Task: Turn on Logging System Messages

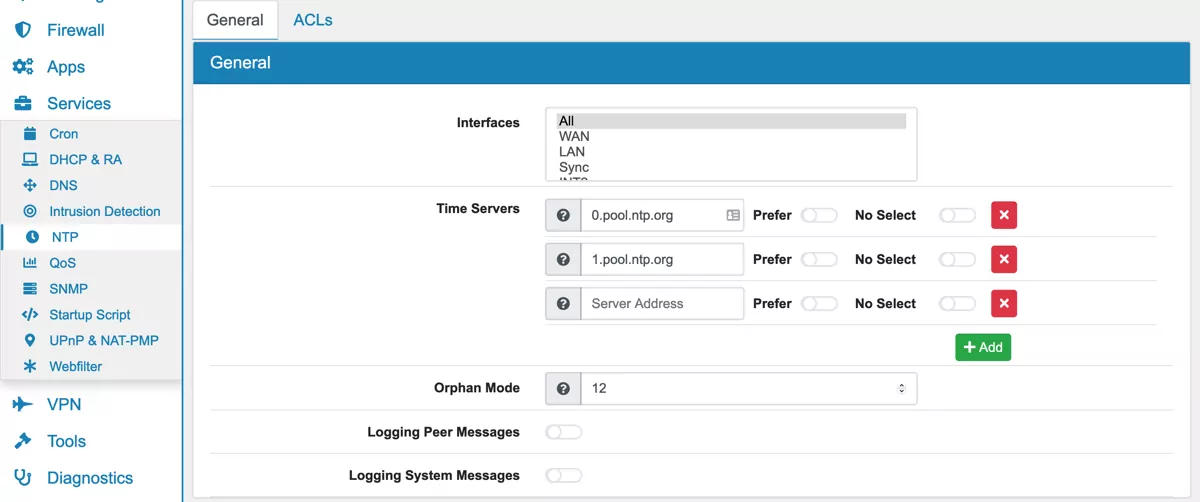Action: (564, 475)
